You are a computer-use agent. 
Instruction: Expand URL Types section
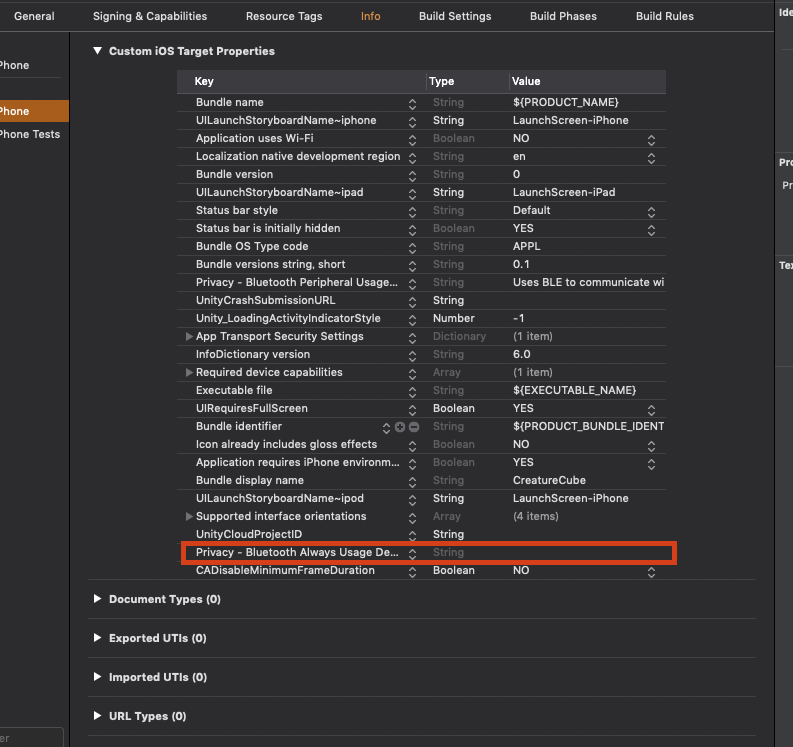[x=97, y=716]
